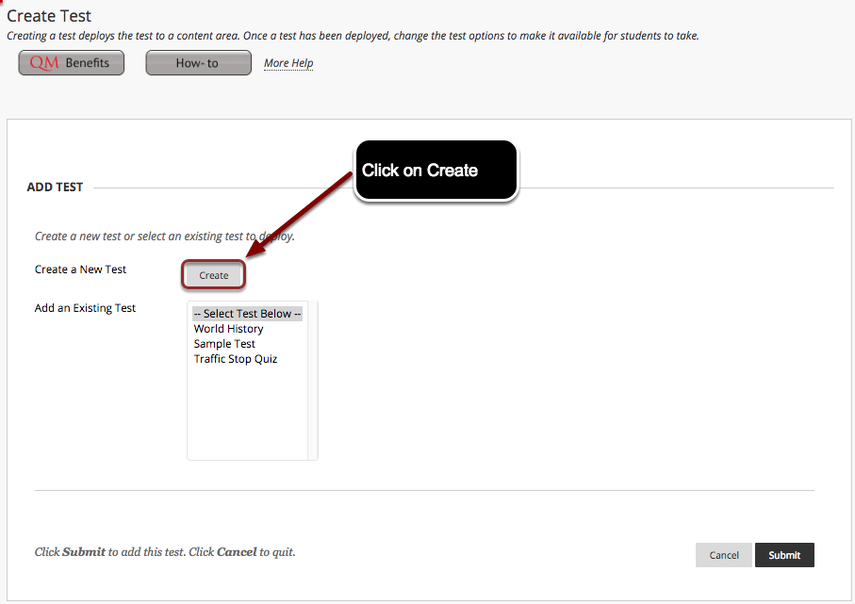Choose Traffic Stop Quiz from the list

[235, 358]
